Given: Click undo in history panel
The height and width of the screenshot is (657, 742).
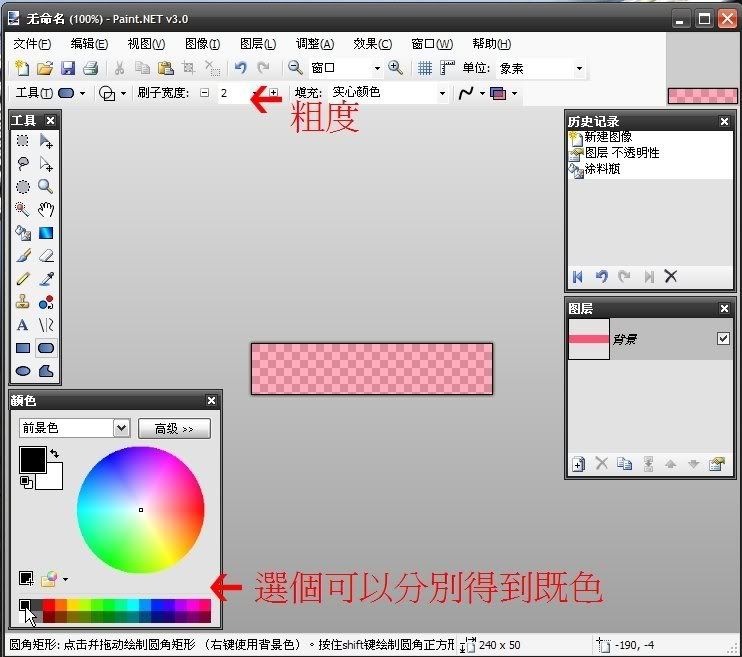Looking at the screenshot, I should coord(601,276).
